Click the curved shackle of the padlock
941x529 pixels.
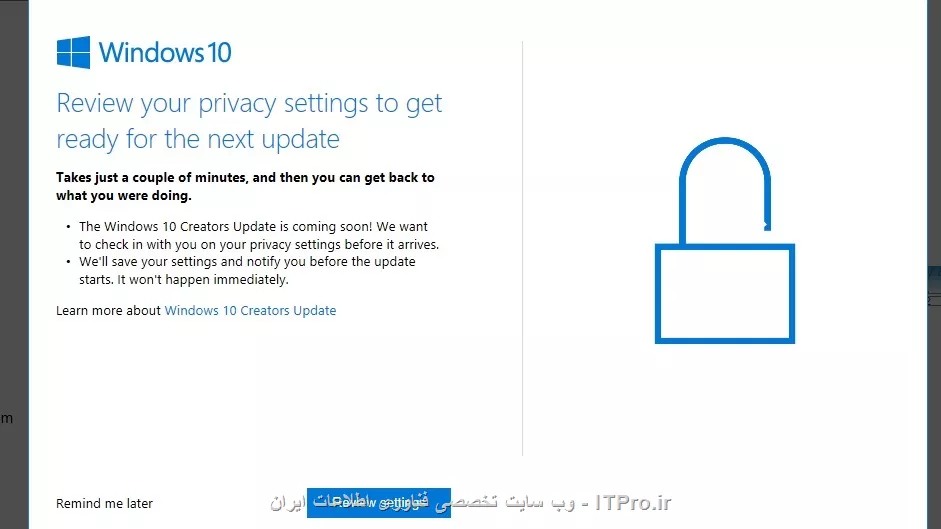[x=725, y=190]
